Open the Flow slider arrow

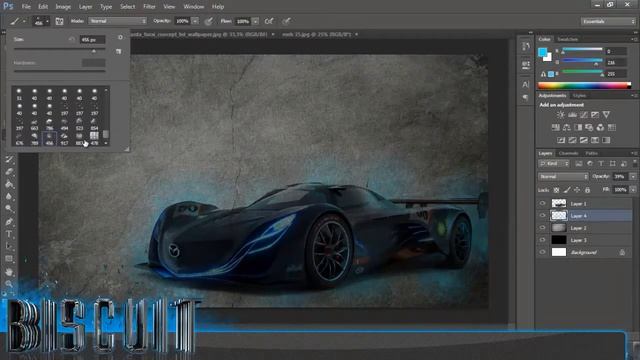256,21
